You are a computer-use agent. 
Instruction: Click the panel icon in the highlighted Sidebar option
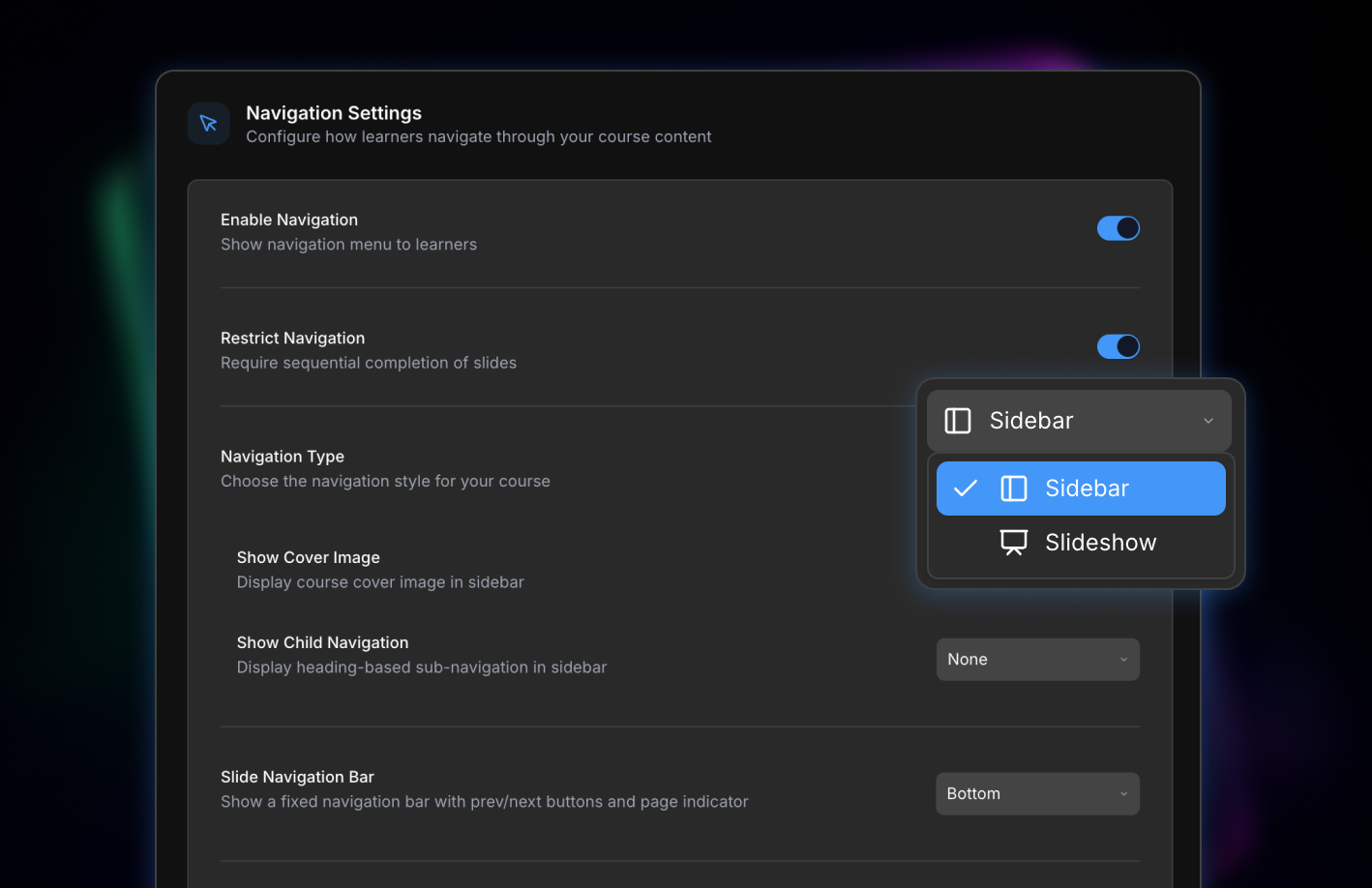tap(1013, 488)
